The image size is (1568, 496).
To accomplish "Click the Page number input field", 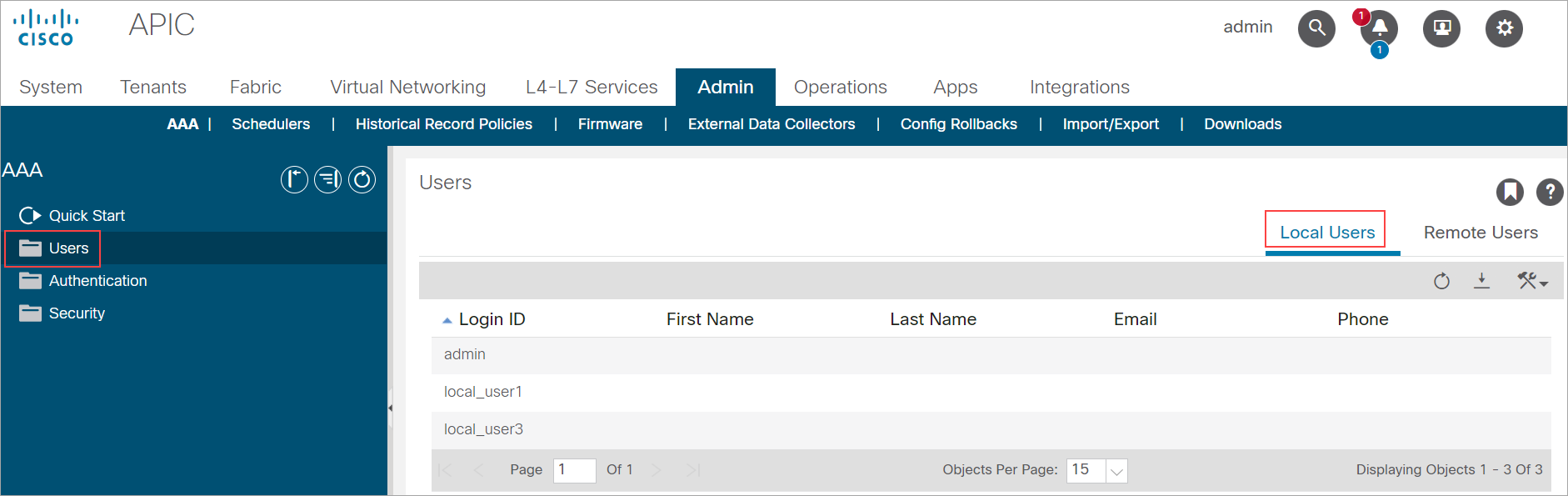I will pyautogui.click(x=575, y=470).
